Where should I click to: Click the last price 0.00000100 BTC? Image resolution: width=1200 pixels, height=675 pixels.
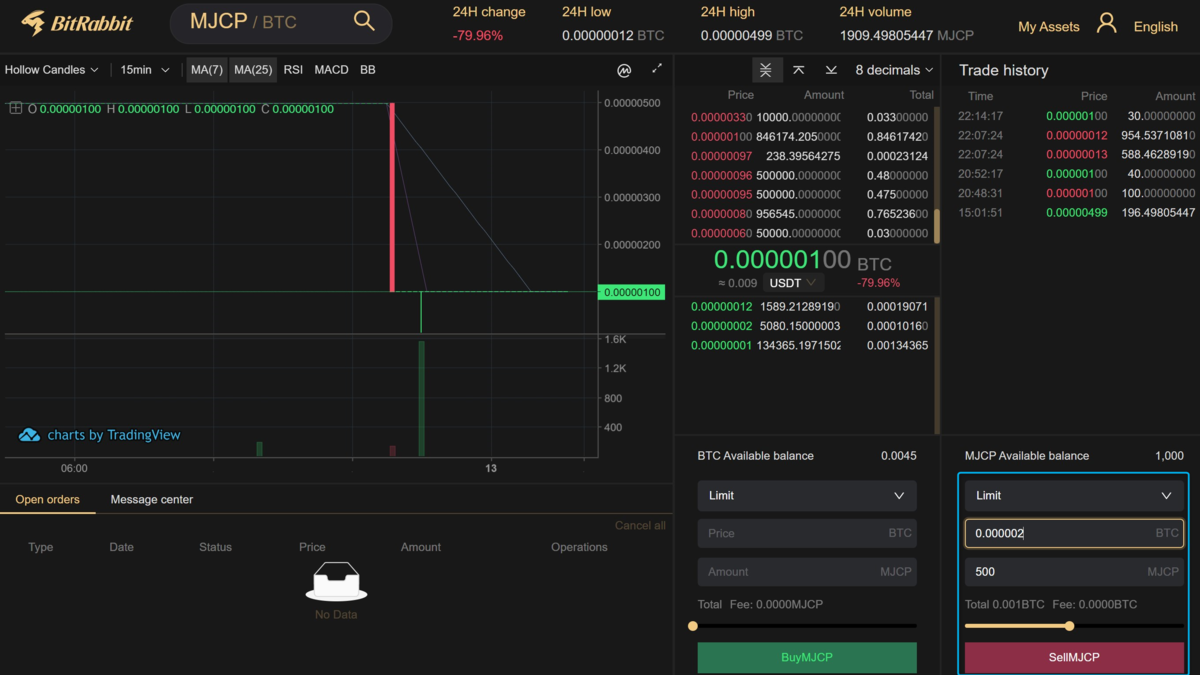click(802, 261)
